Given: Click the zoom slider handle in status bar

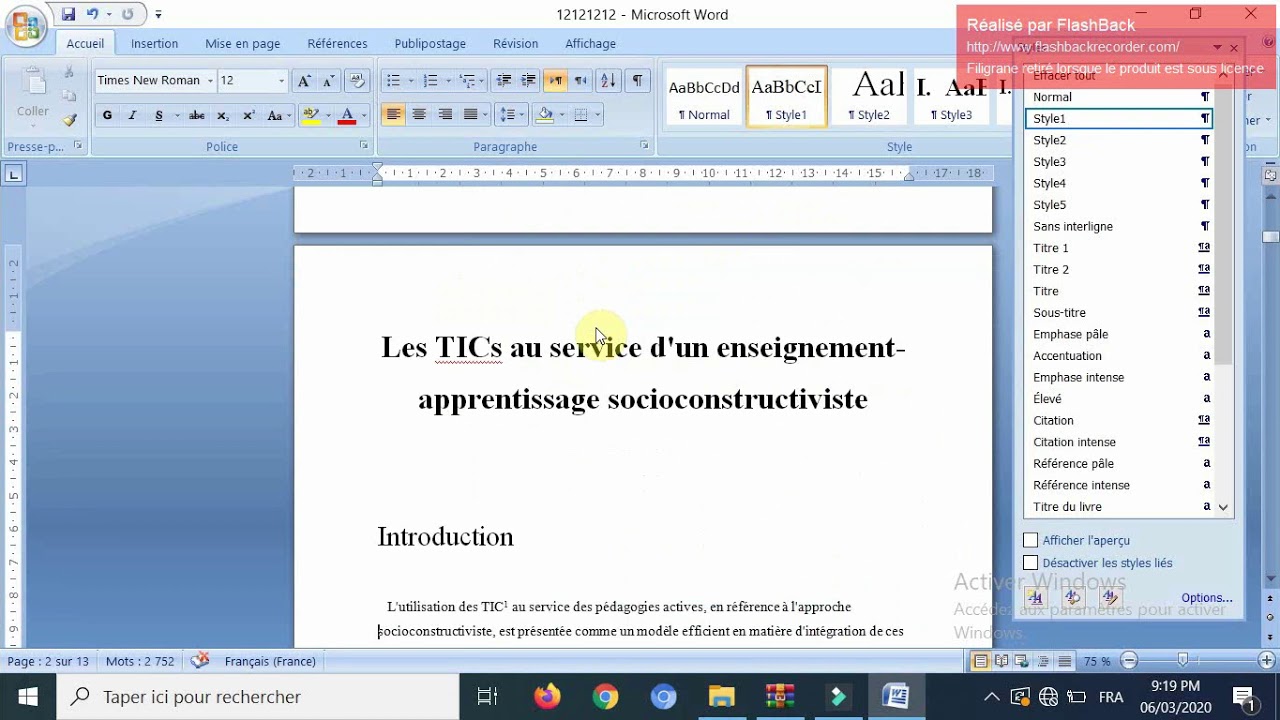Looking at the screenshot, I should click(1183, 660).
